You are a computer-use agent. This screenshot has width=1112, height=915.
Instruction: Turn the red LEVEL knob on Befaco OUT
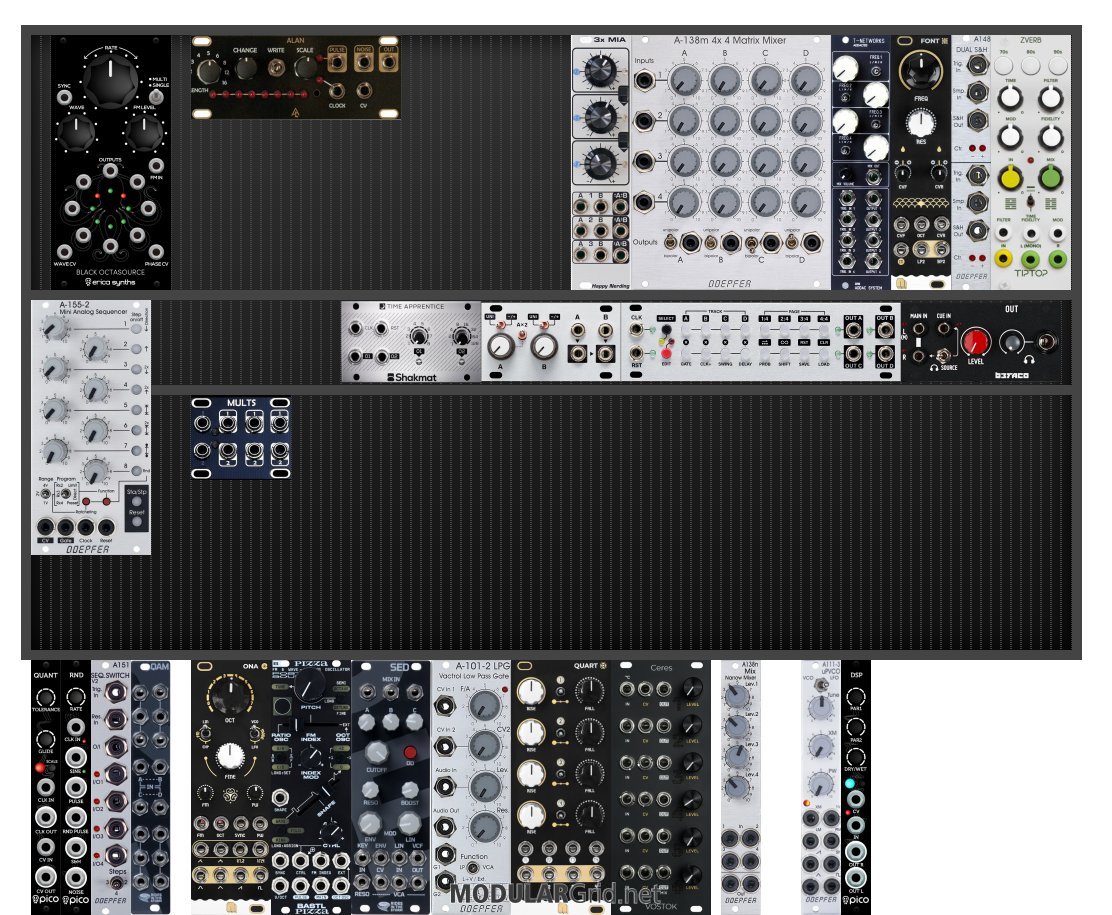pos(976,342)
